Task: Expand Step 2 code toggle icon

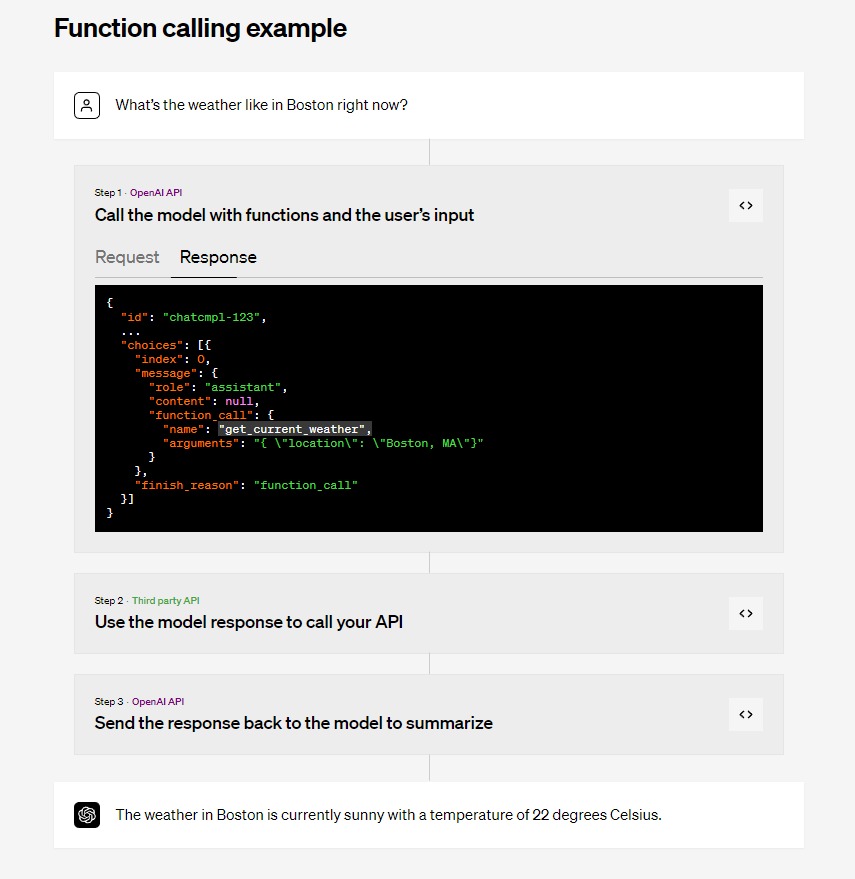Action: [745, 613]
